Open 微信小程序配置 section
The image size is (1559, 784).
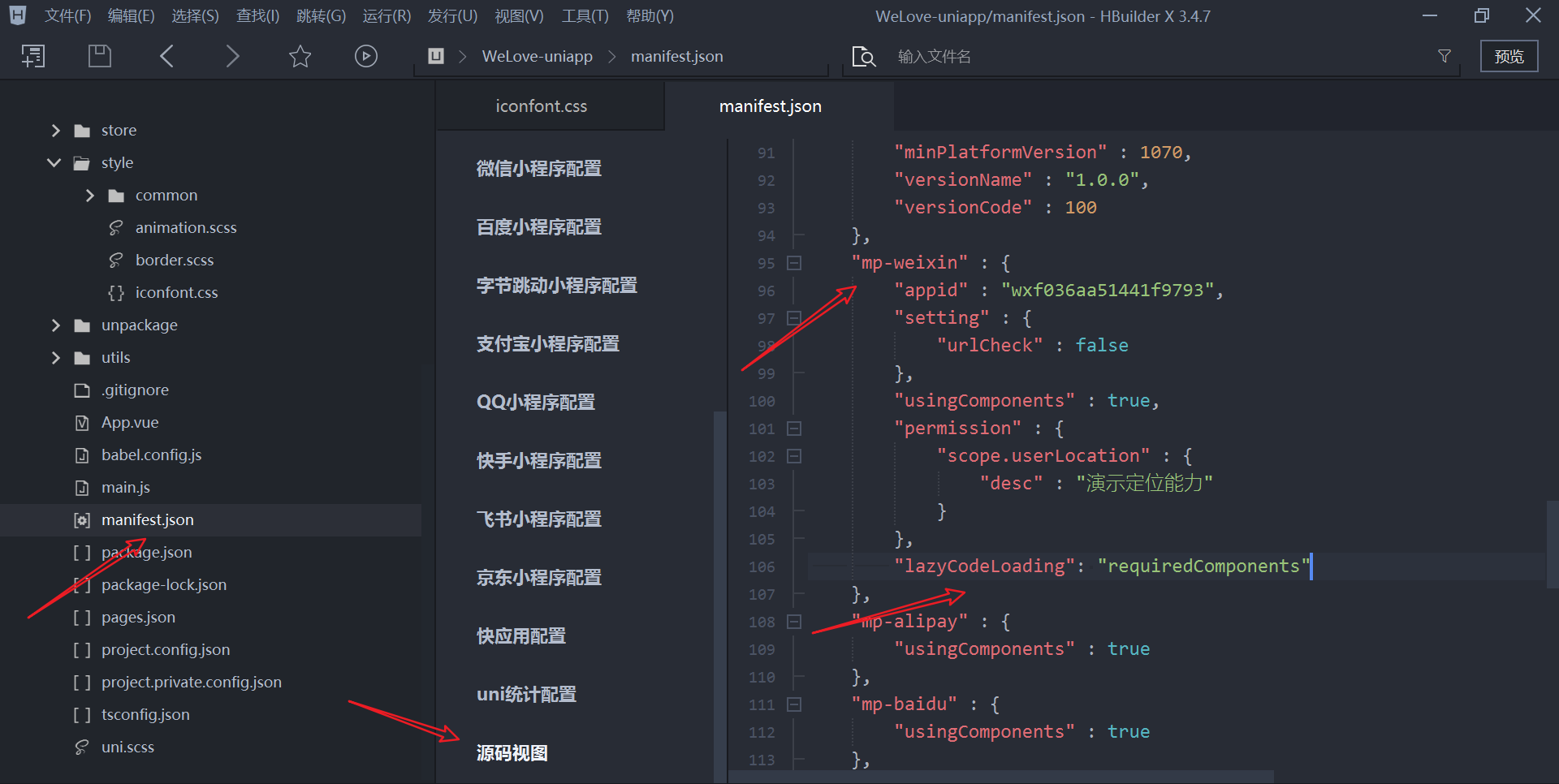539,169
